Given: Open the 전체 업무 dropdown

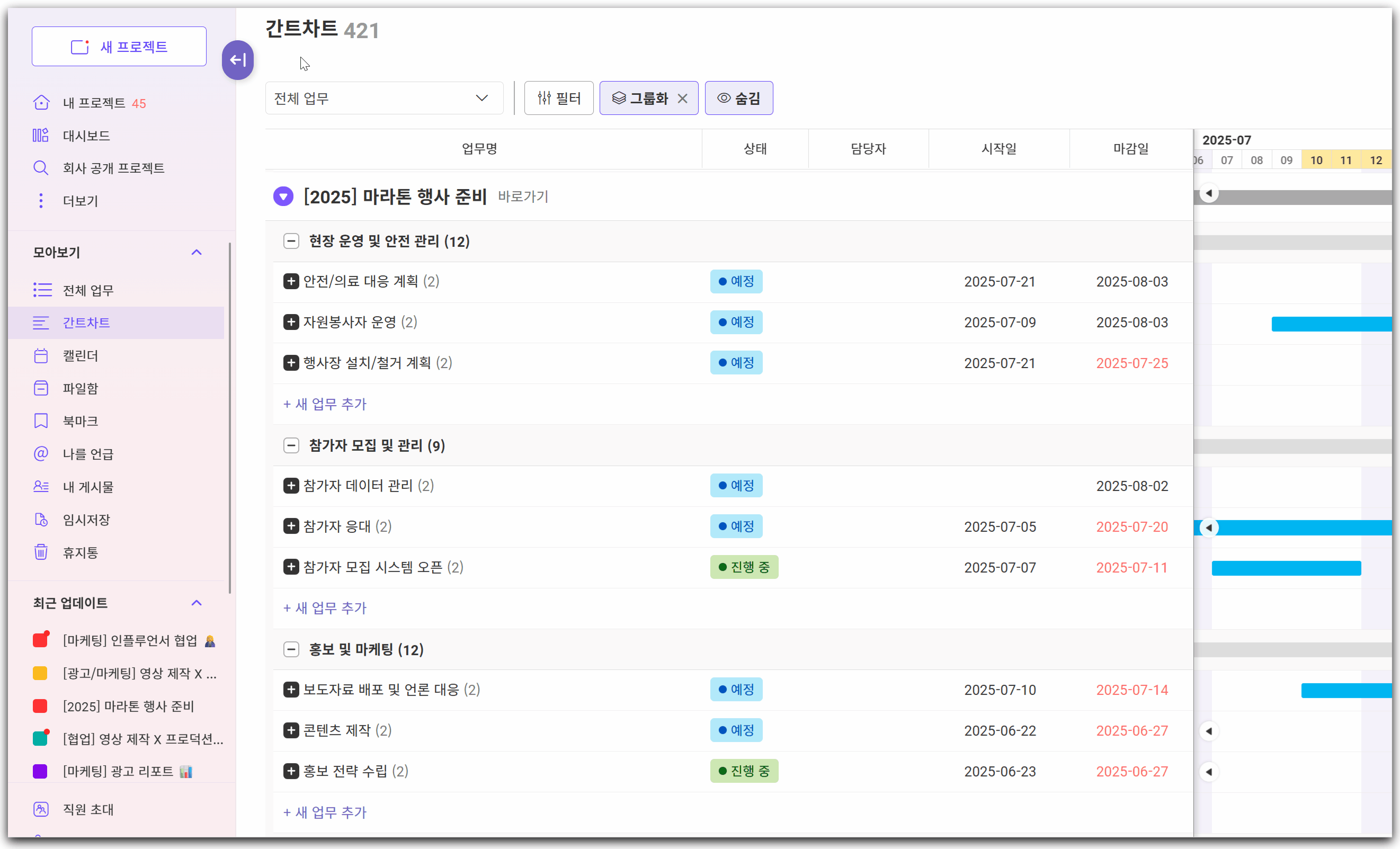Looking at the screenshot, I should click(384, 99).
